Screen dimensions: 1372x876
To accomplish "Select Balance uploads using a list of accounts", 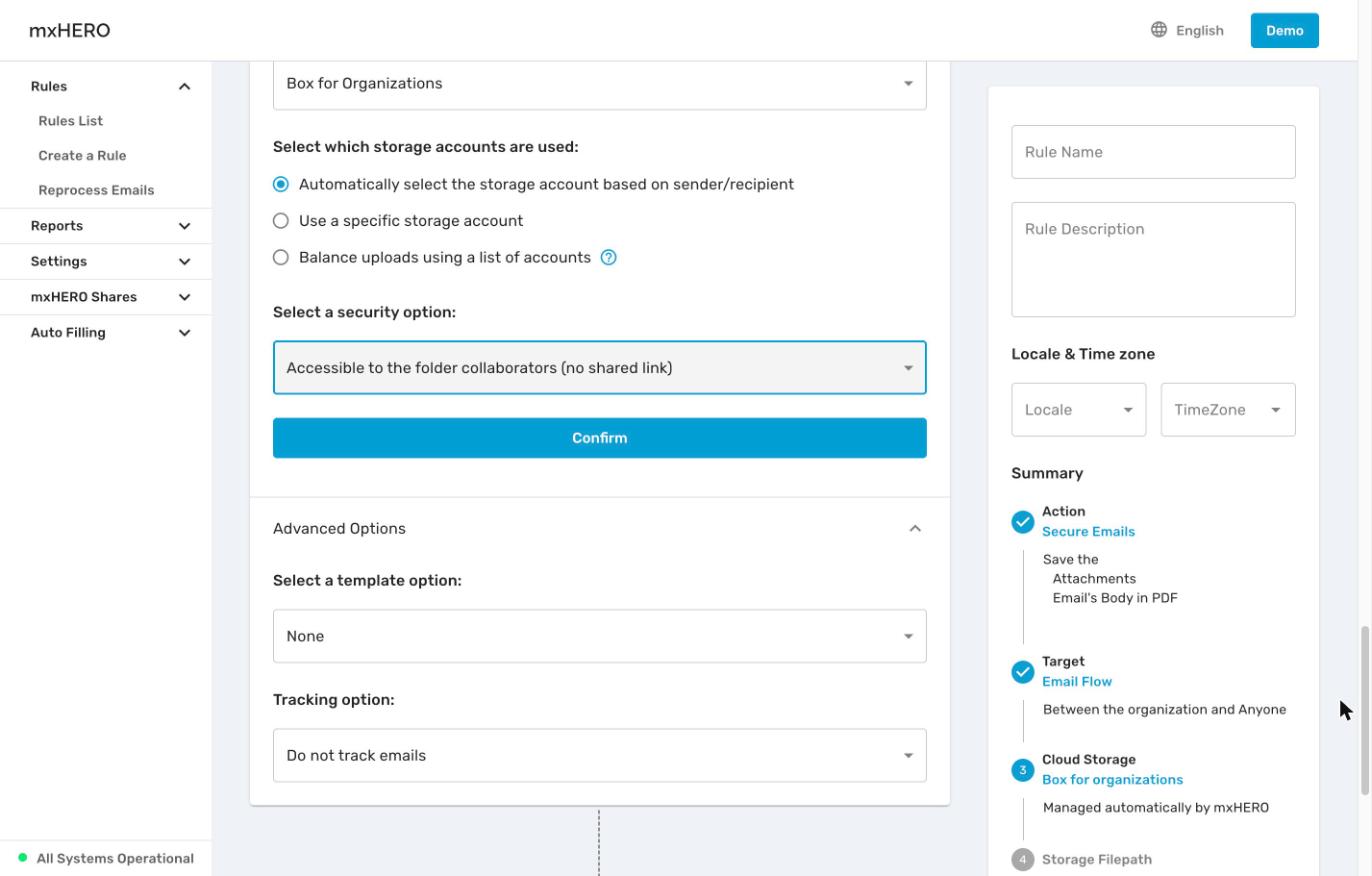I will pyautogui.click(x=281, y=257).
